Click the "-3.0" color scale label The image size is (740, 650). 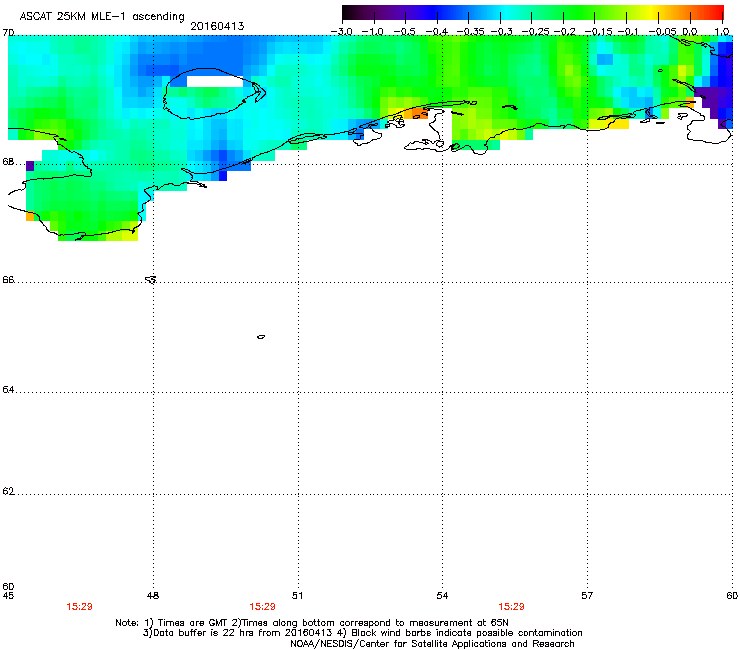(341, 32)
